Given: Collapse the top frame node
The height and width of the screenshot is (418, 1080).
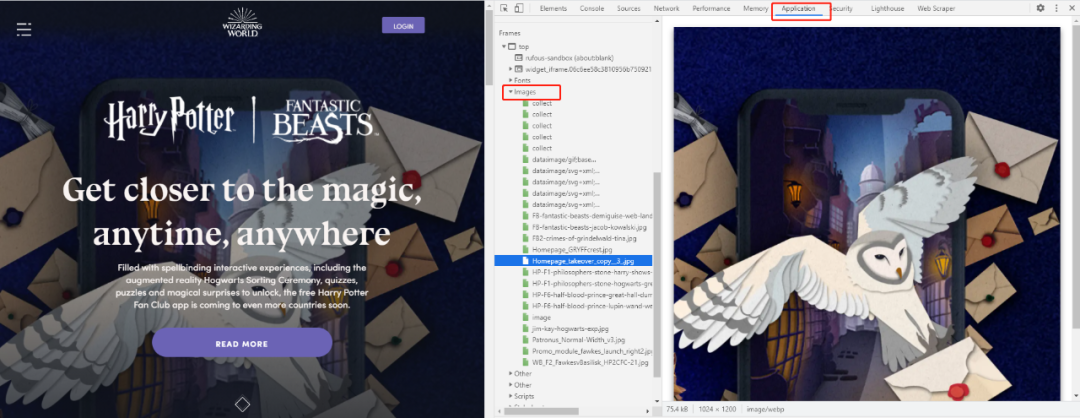Looking at the screenshot, I should tap(504, 47).
